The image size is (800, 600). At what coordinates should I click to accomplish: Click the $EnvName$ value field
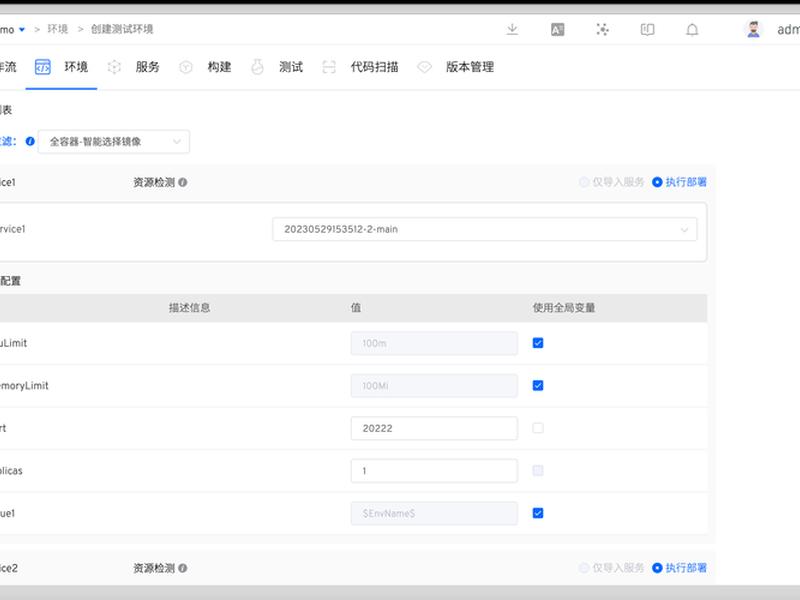pos(434,513)
